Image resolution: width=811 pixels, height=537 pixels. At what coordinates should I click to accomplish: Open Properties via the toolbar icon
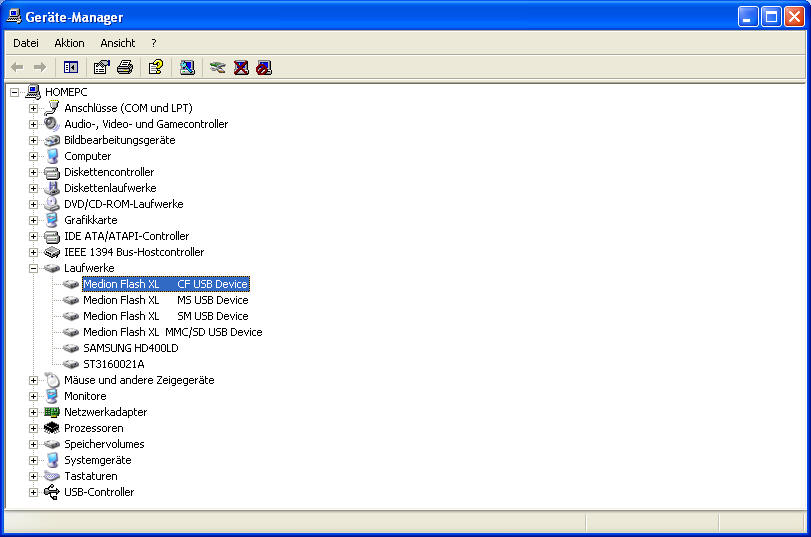pyautogui.click(x=101, y=67)
